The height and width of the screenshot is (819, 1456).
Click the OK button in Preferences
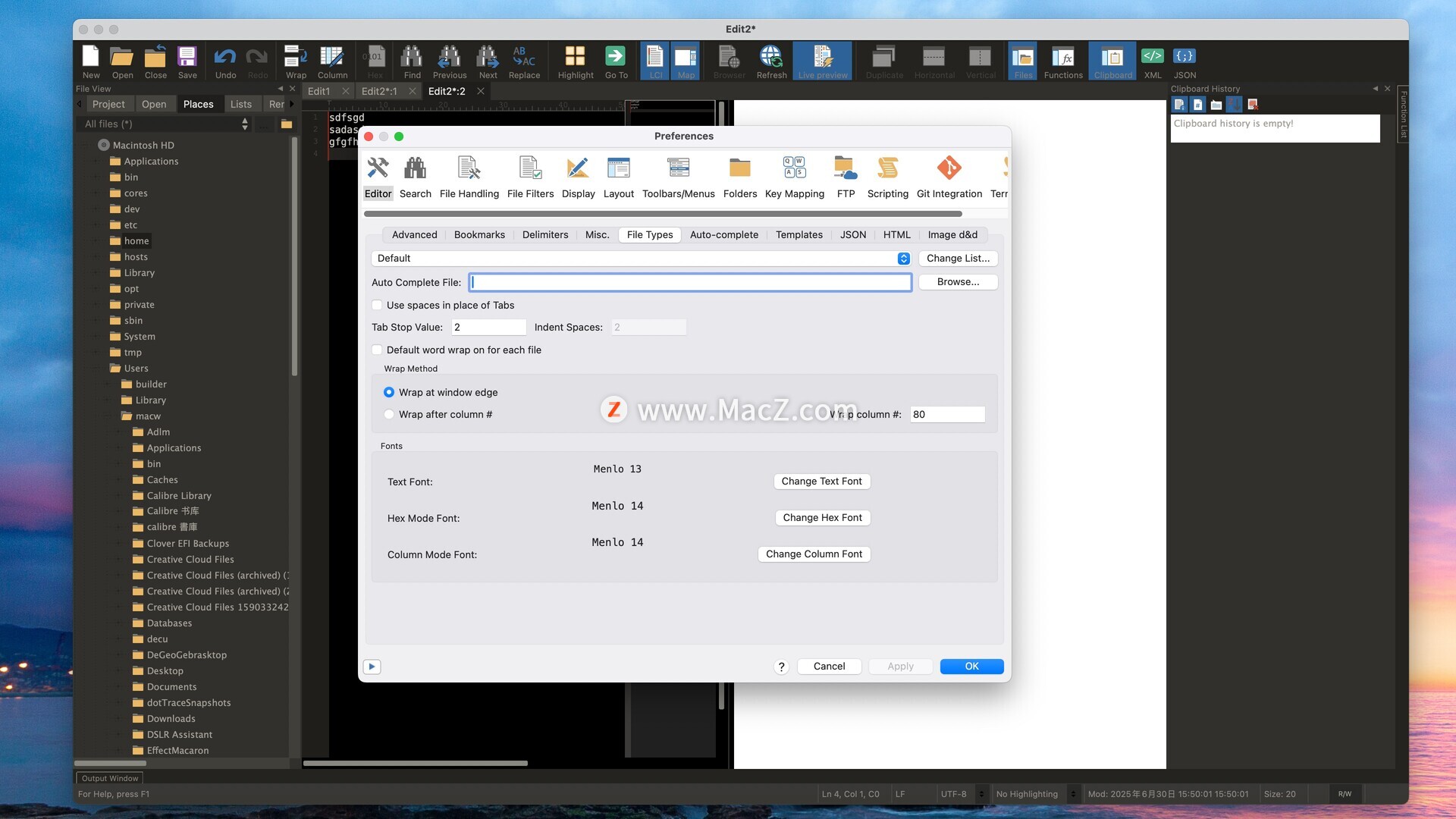pyautogui.click(x=971, y=666)
